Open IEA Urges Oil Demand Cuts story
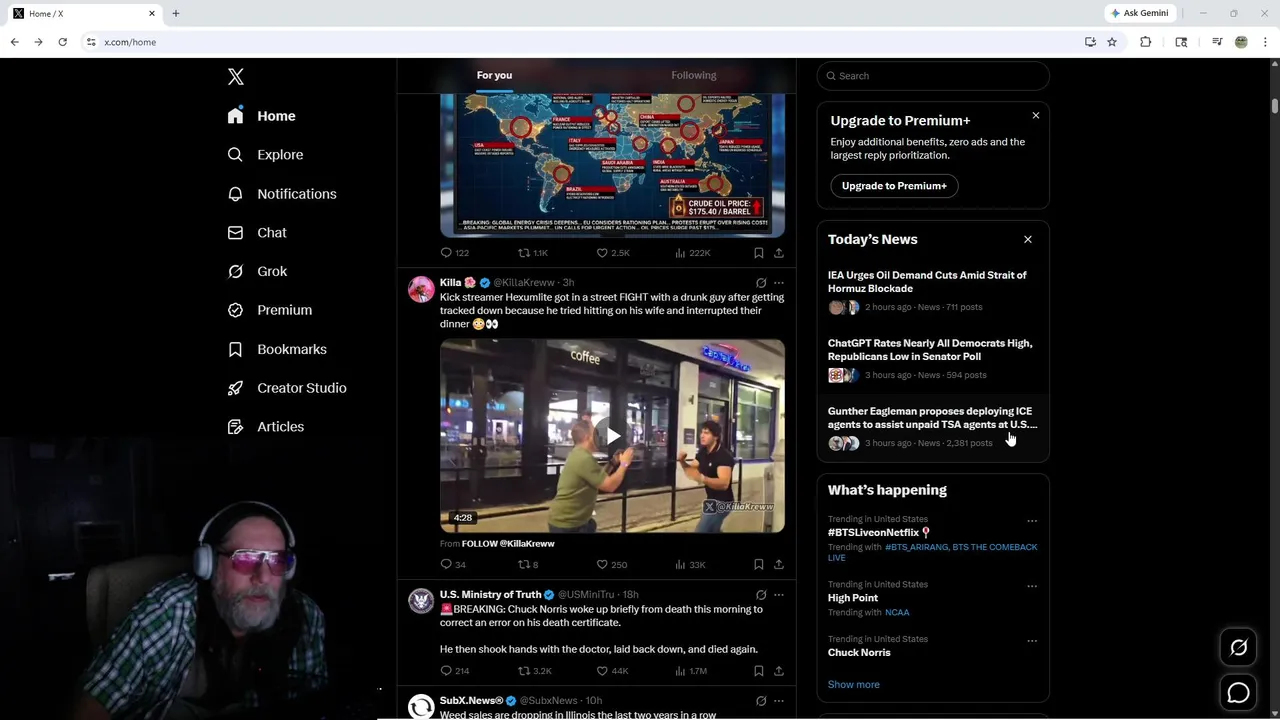This screenshot has width=1280, height=720. 933,291
